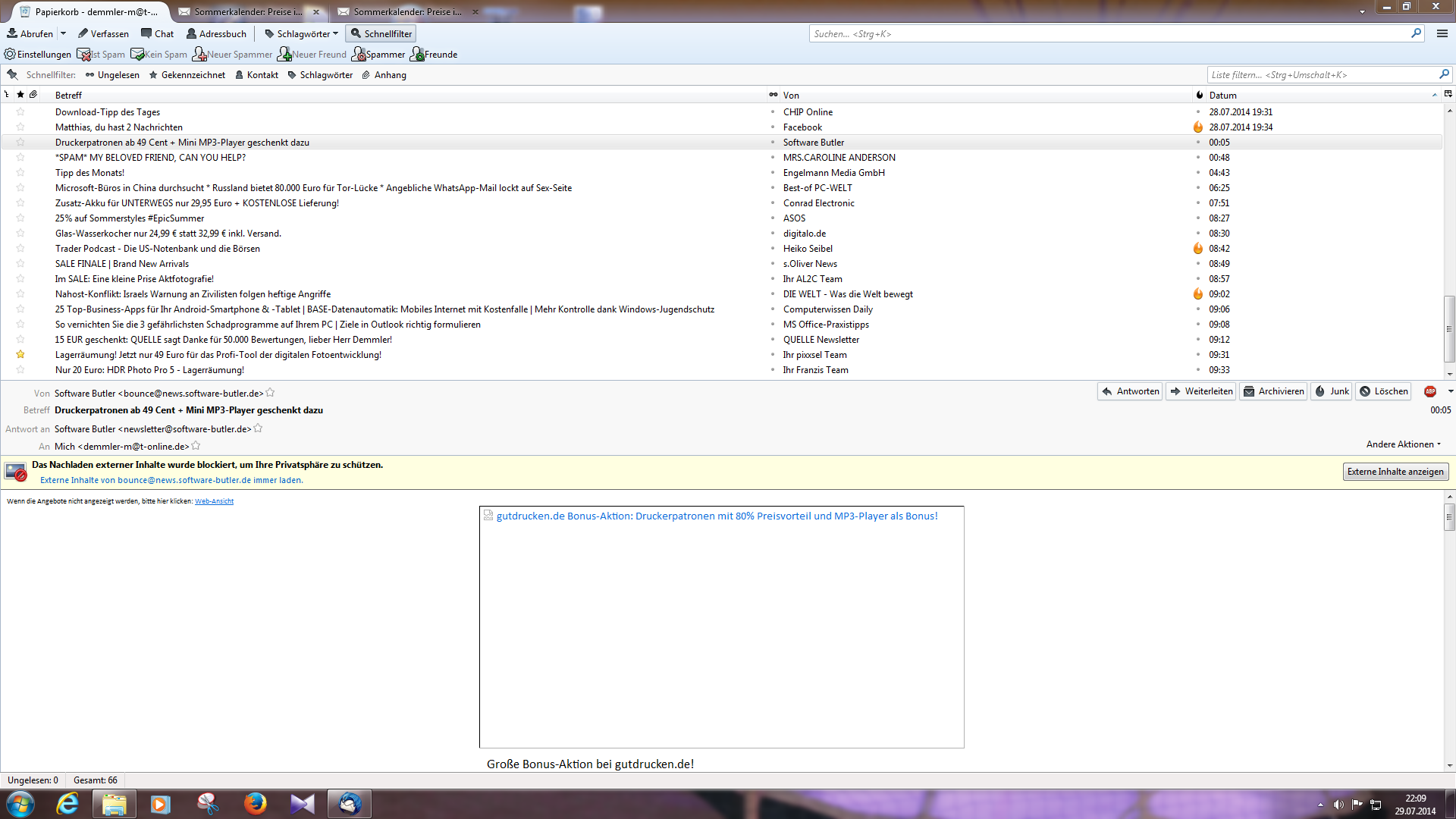Click Externe Inhalte anzeigen button
This screenshot has width=1456, height=819.
1395,472
